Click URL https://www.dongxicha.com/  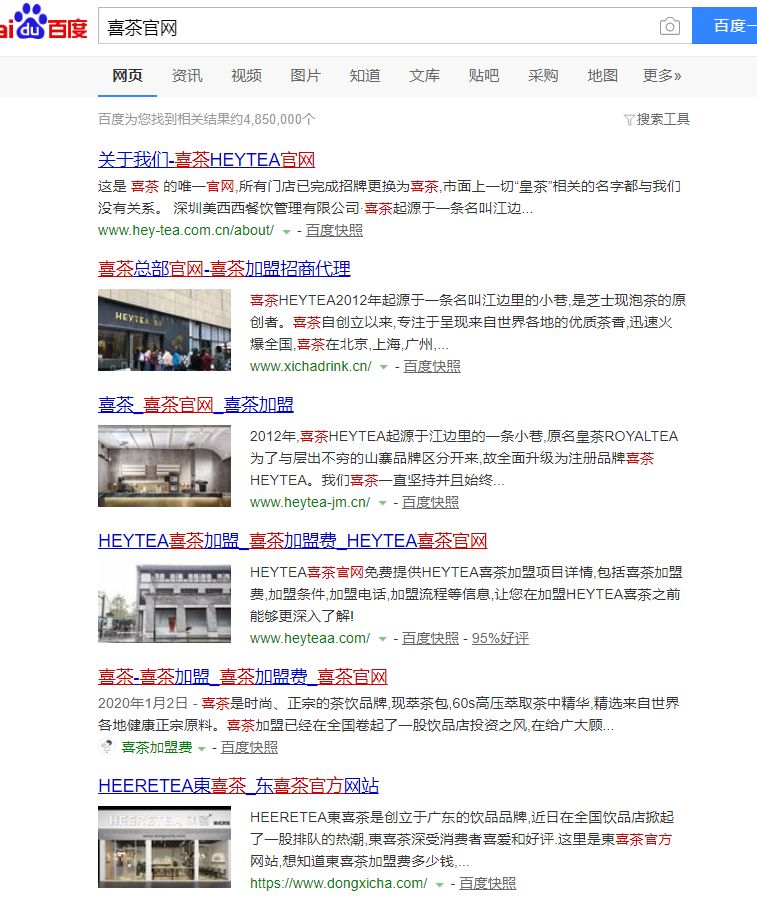pos(339,883)
